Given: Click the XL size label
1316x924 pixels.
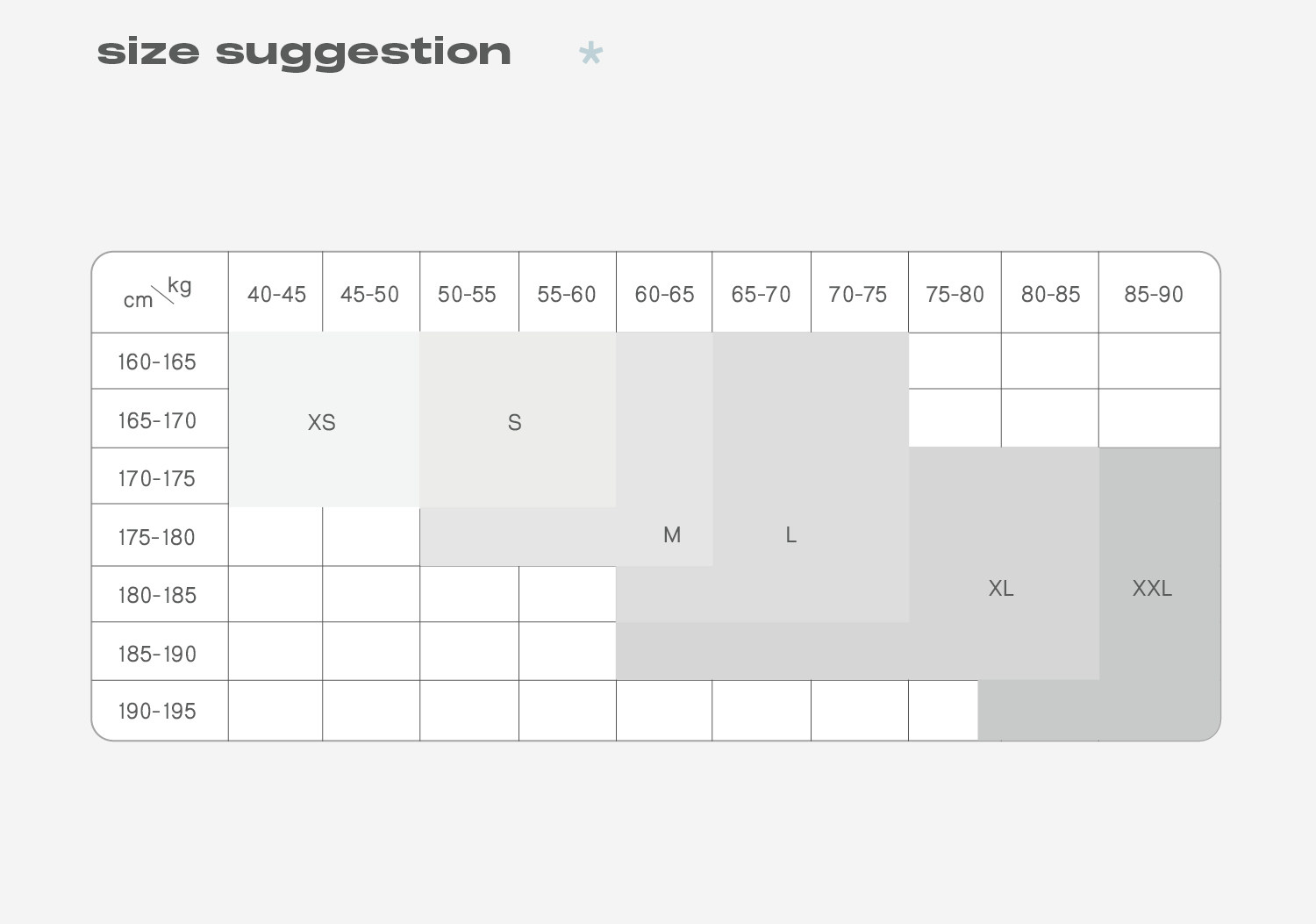Looking at the screenshot, I should [x=1001, y=588].
